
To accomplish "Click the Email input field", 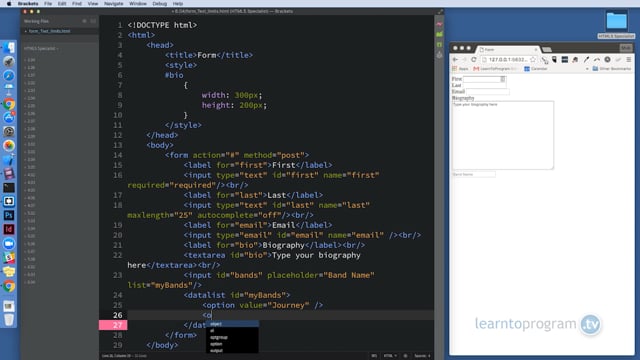I will pyautogui.click(x=487, y=91).
